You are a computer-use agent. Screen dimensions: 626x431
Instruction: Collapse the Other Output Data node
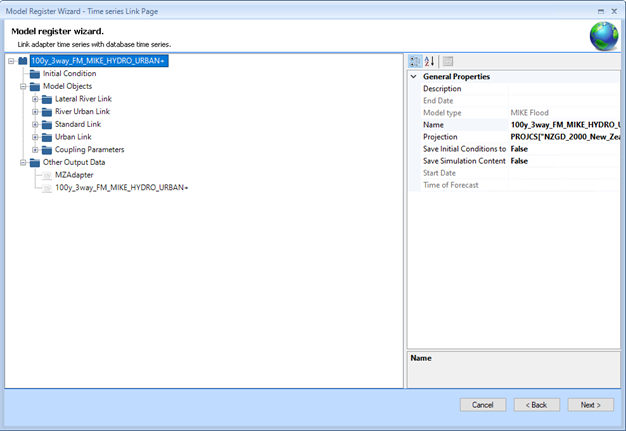tap(23, 162)
